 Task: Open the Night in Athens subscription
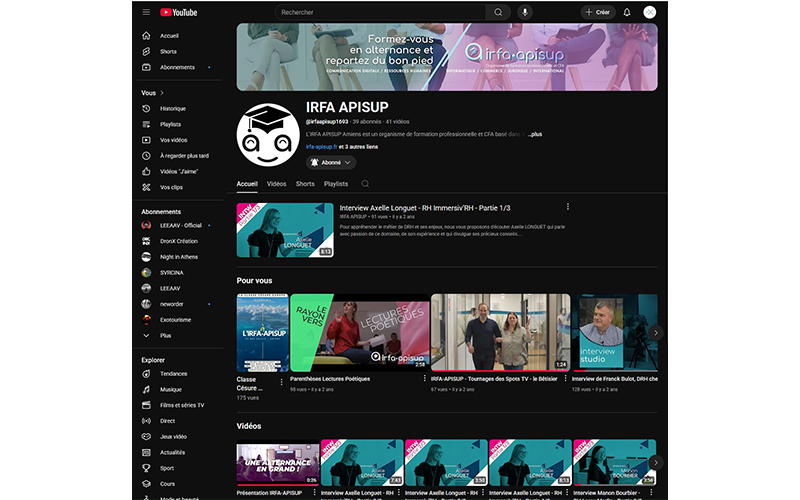tap(179, 257)
